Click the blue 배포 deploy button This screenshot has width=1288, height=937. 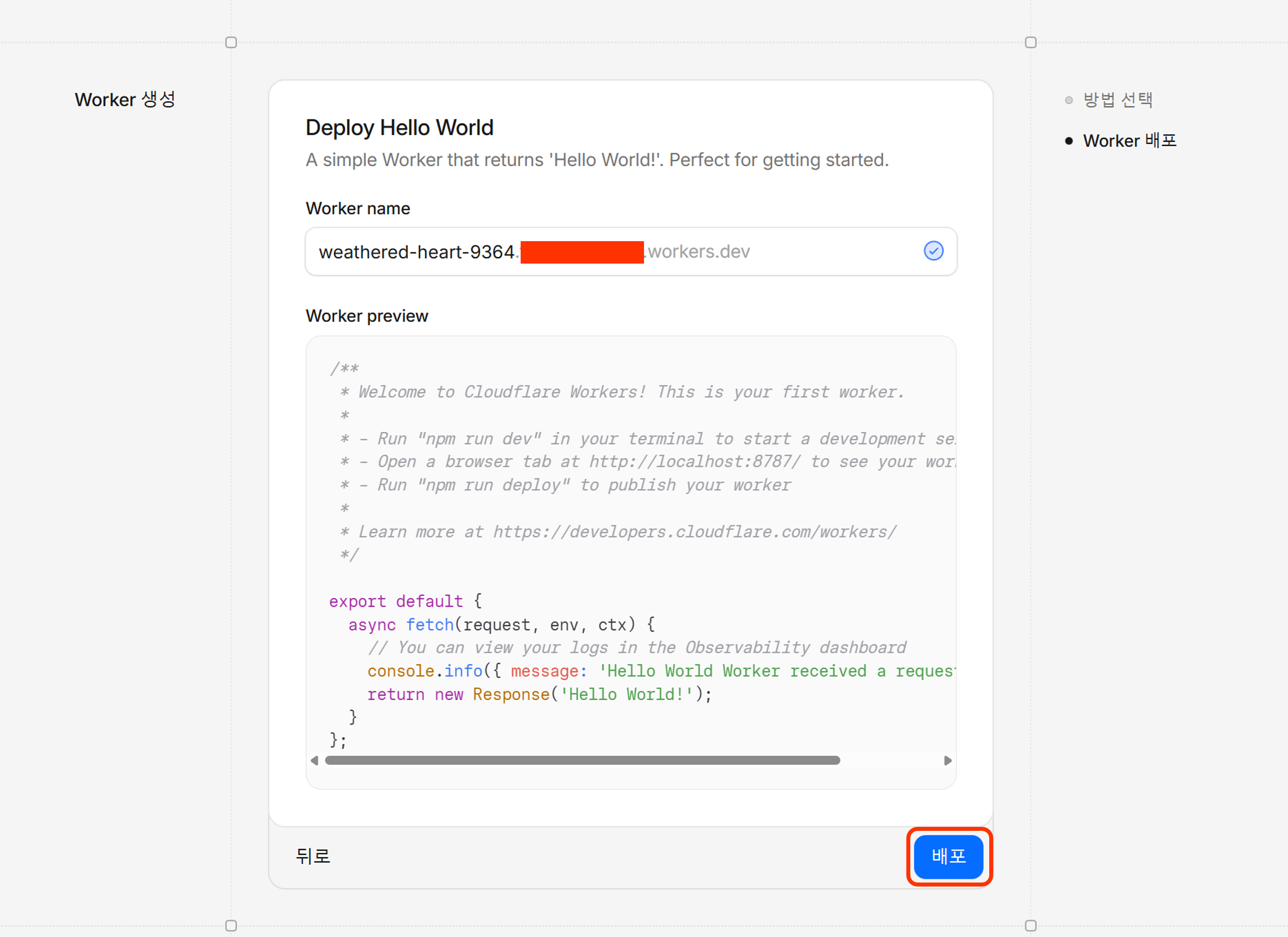pyautogui.click(x=948, y=856)
